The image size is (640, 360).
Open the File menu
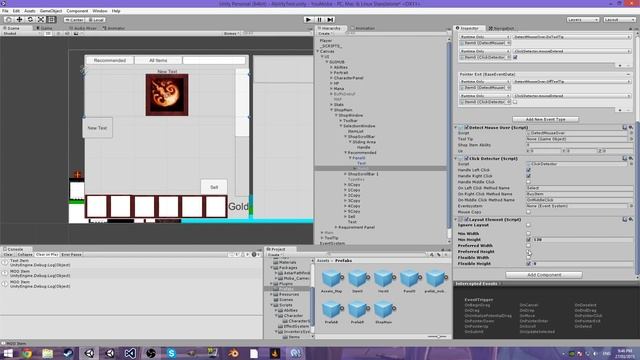pos(5,11)
